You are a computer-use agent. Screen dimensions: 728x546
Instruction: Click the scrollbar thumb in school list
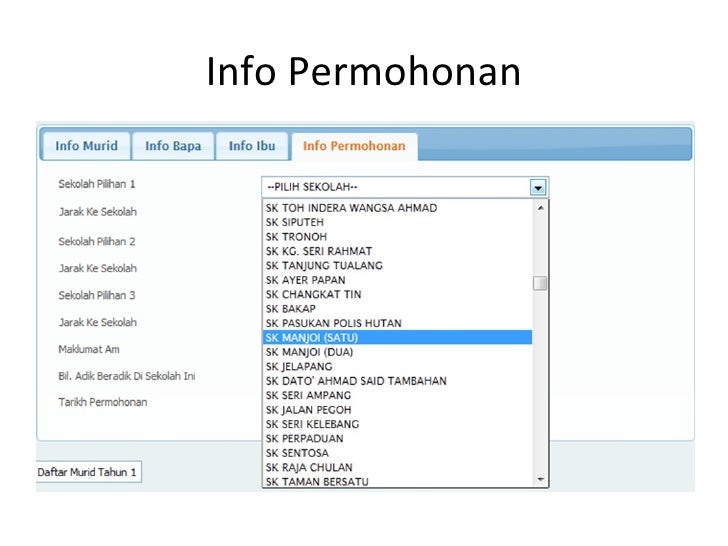click(540, 283)
